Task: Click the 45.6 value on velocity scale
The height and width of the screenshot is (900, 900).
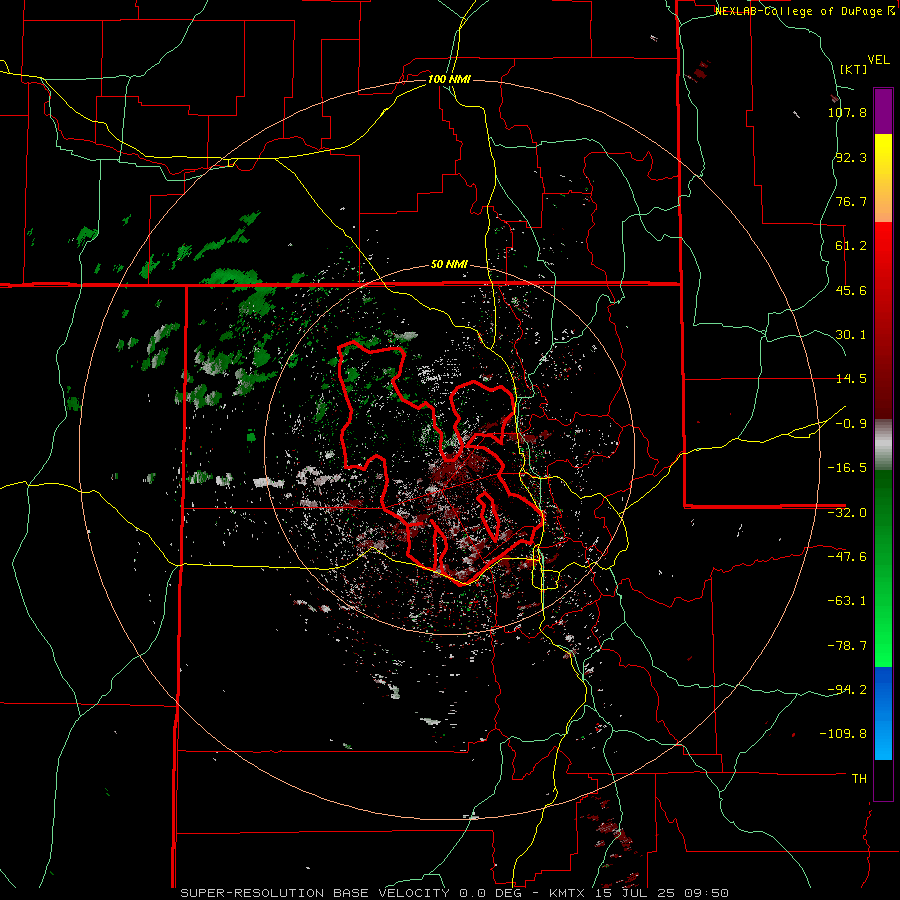Action: click(x=851, y=290)
